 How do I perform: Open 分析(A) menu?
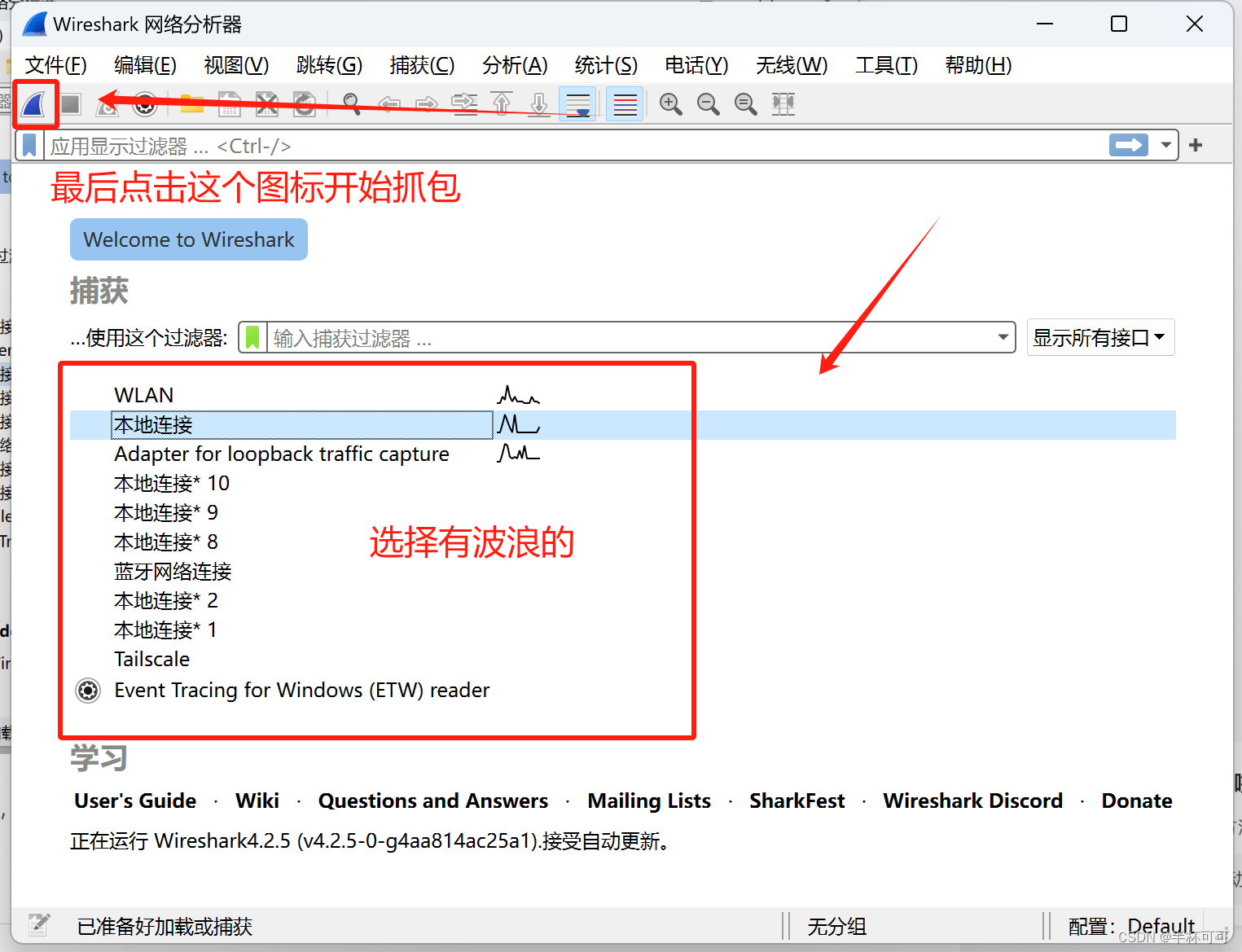[x=515, y=65]
